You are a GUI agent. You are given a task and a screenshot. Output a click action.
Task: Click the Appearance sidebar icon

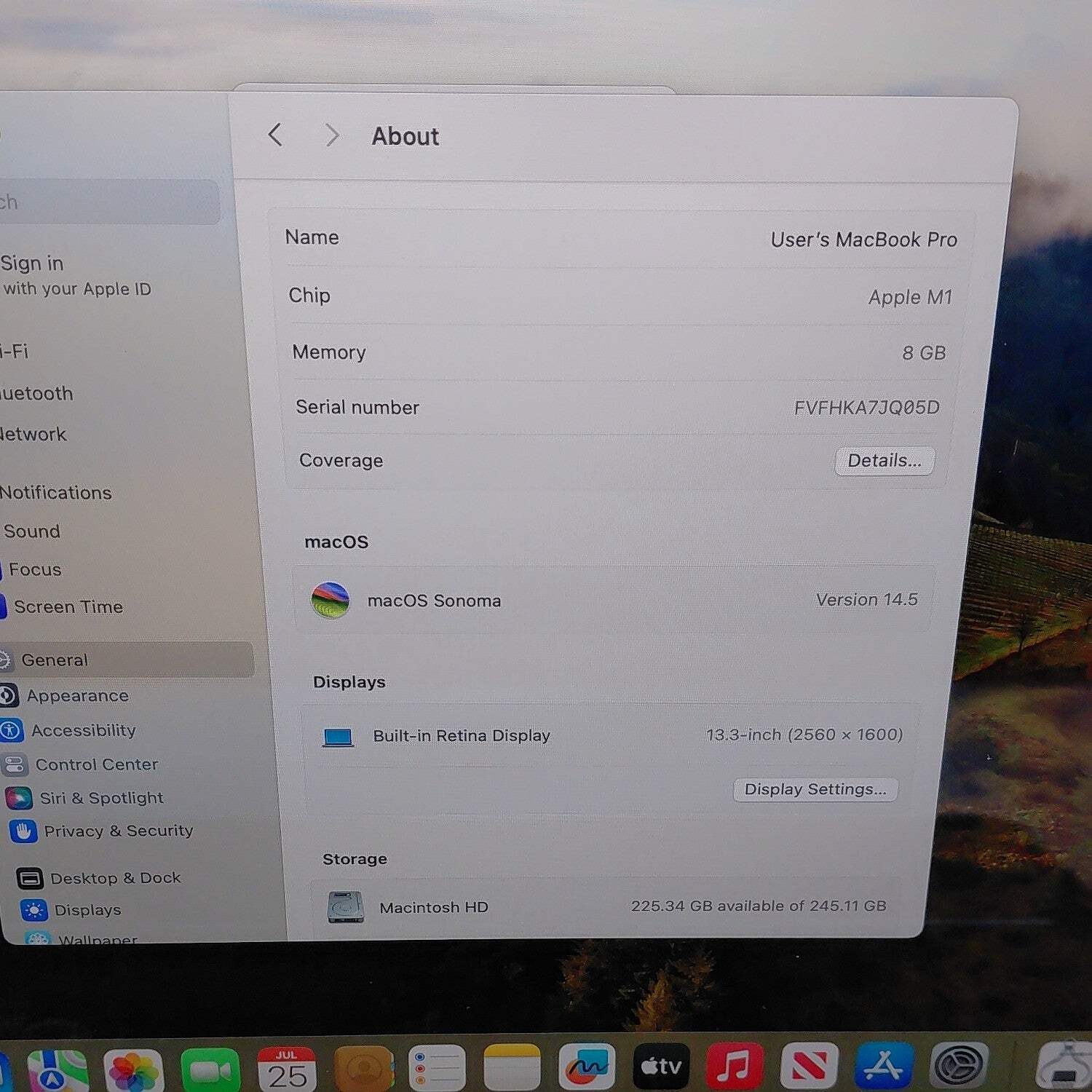tap(9, 696)
